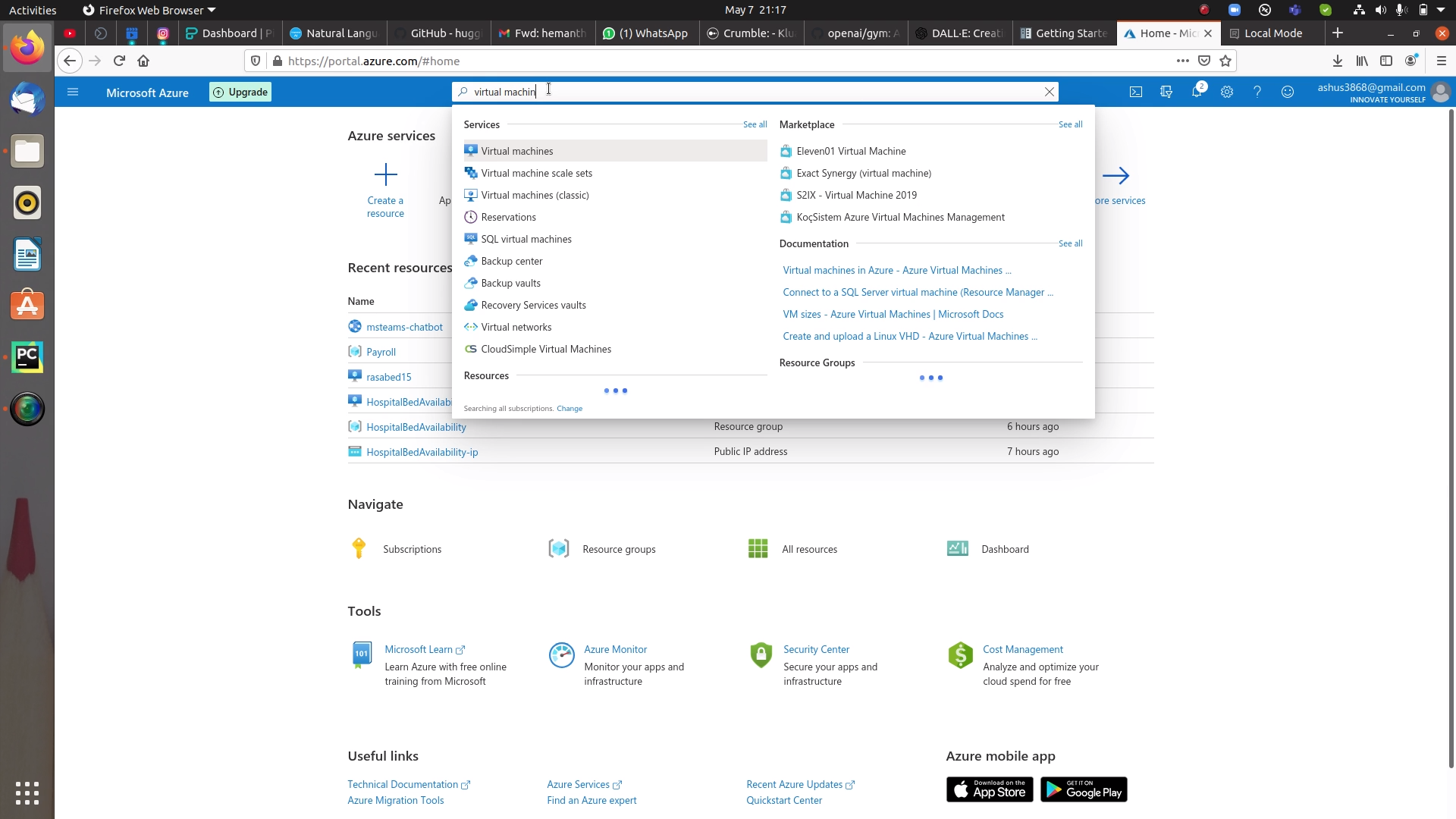
Task: Open Rhythmbox from the Ubuntu dock
Action: 27,202
